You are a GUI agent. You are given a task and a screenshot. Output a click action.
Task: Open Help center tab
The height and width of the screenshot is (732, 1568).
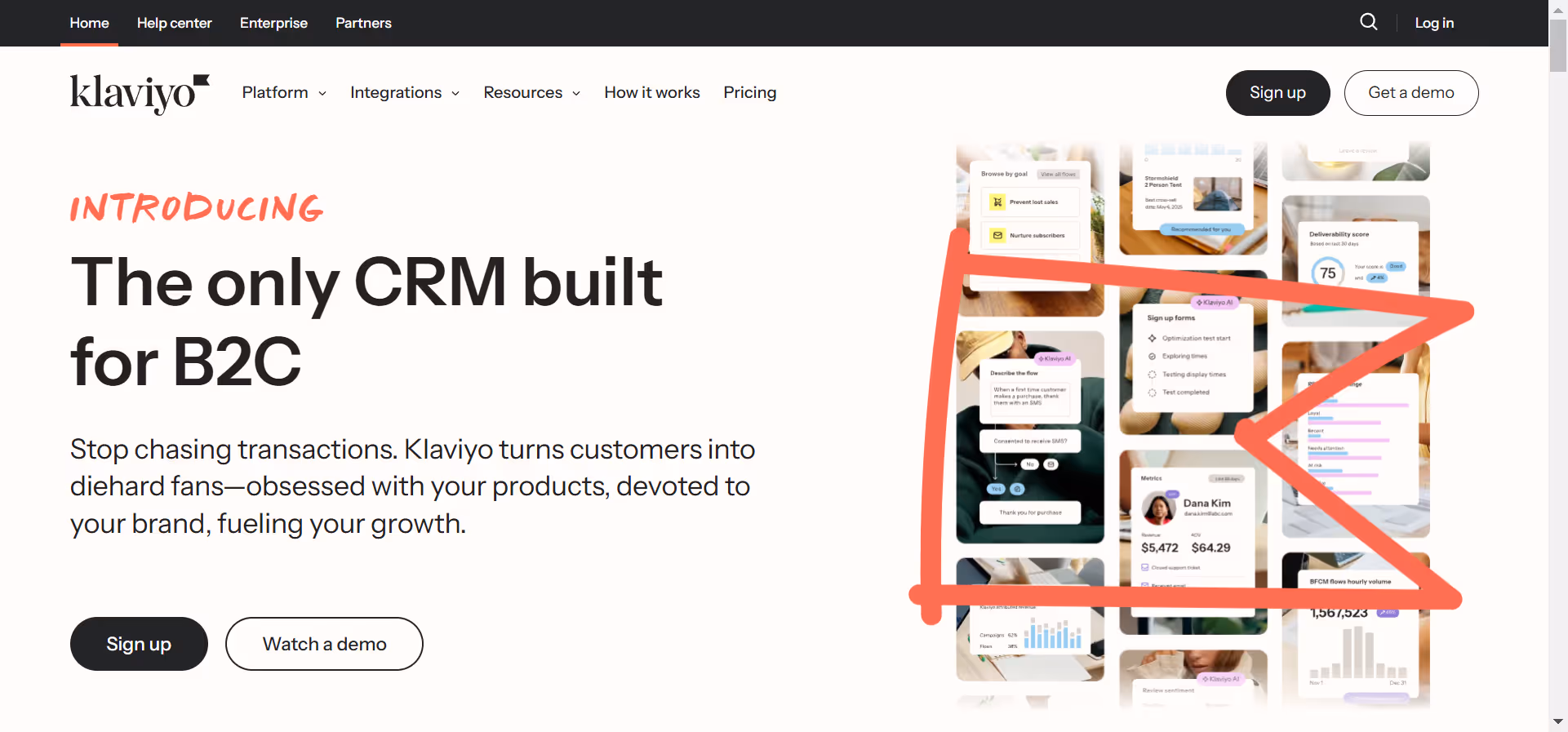tap(174, 23)
